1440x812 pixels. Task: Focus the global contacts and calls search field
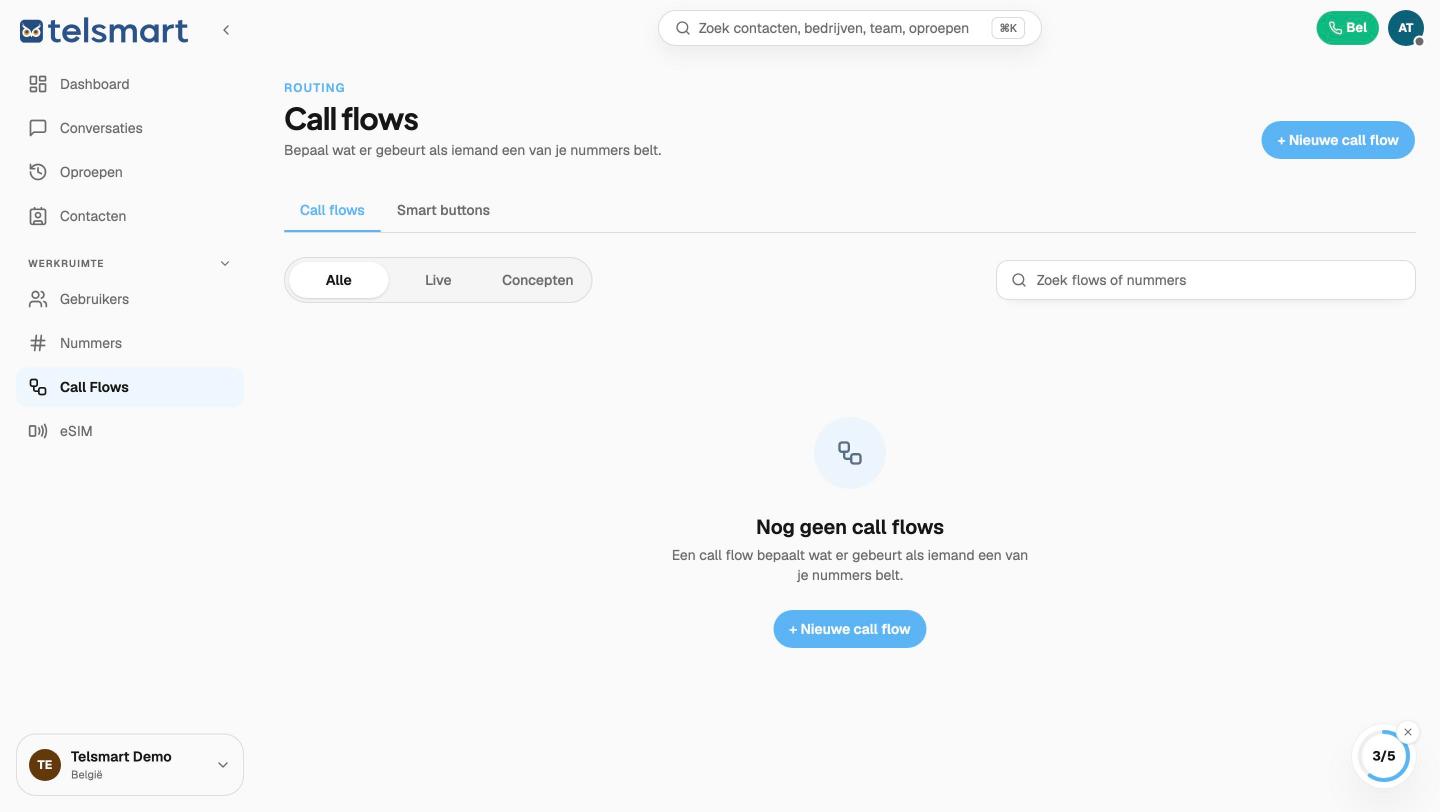850,28
